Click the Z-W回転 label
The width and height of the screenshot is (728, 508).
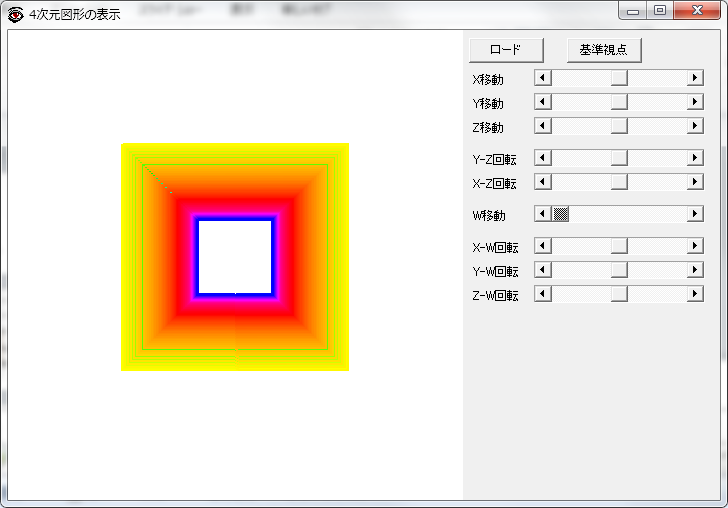495,296
